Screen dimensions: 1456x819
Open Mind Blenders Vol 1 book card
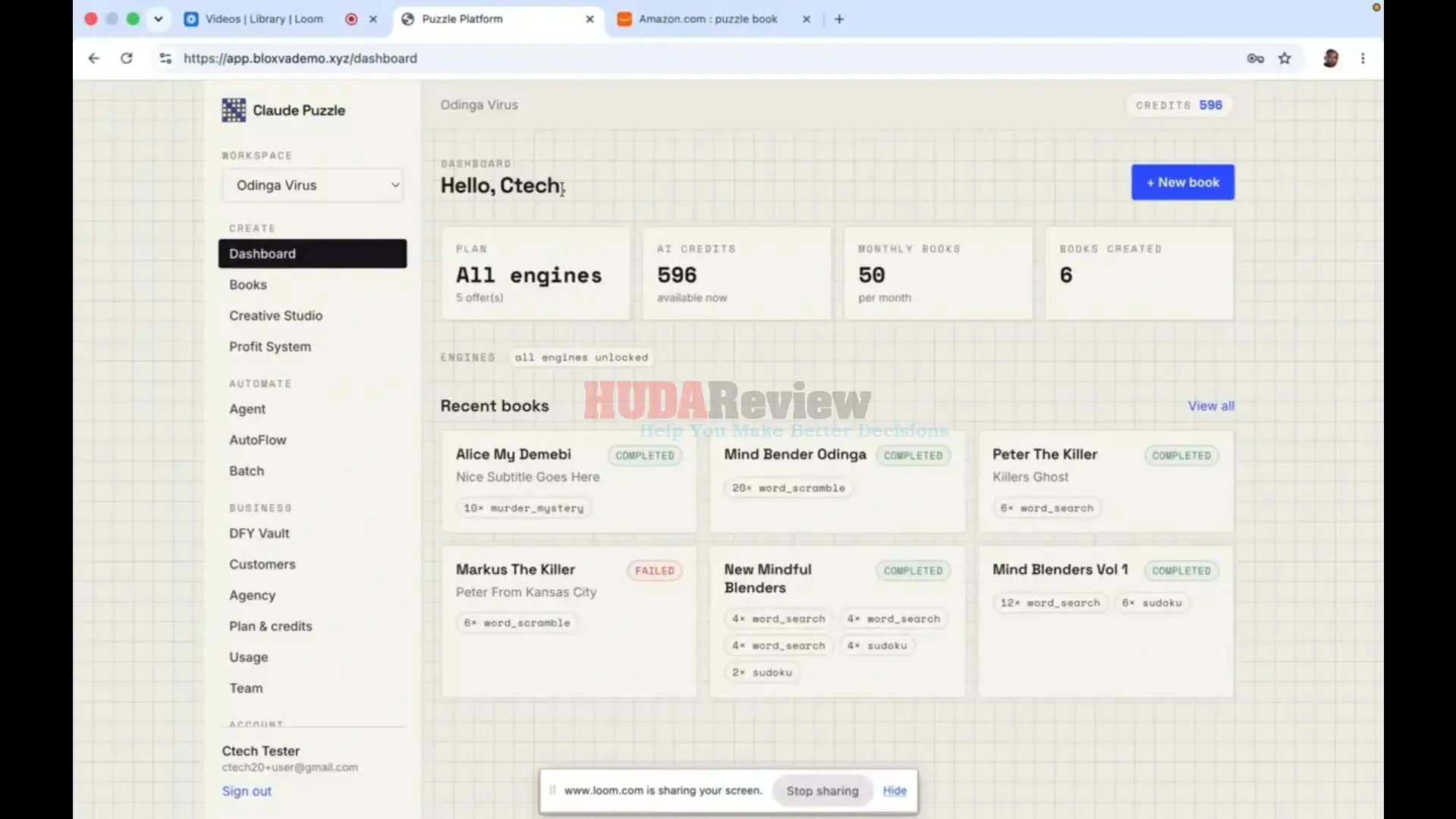click(x=1105, y=622)
